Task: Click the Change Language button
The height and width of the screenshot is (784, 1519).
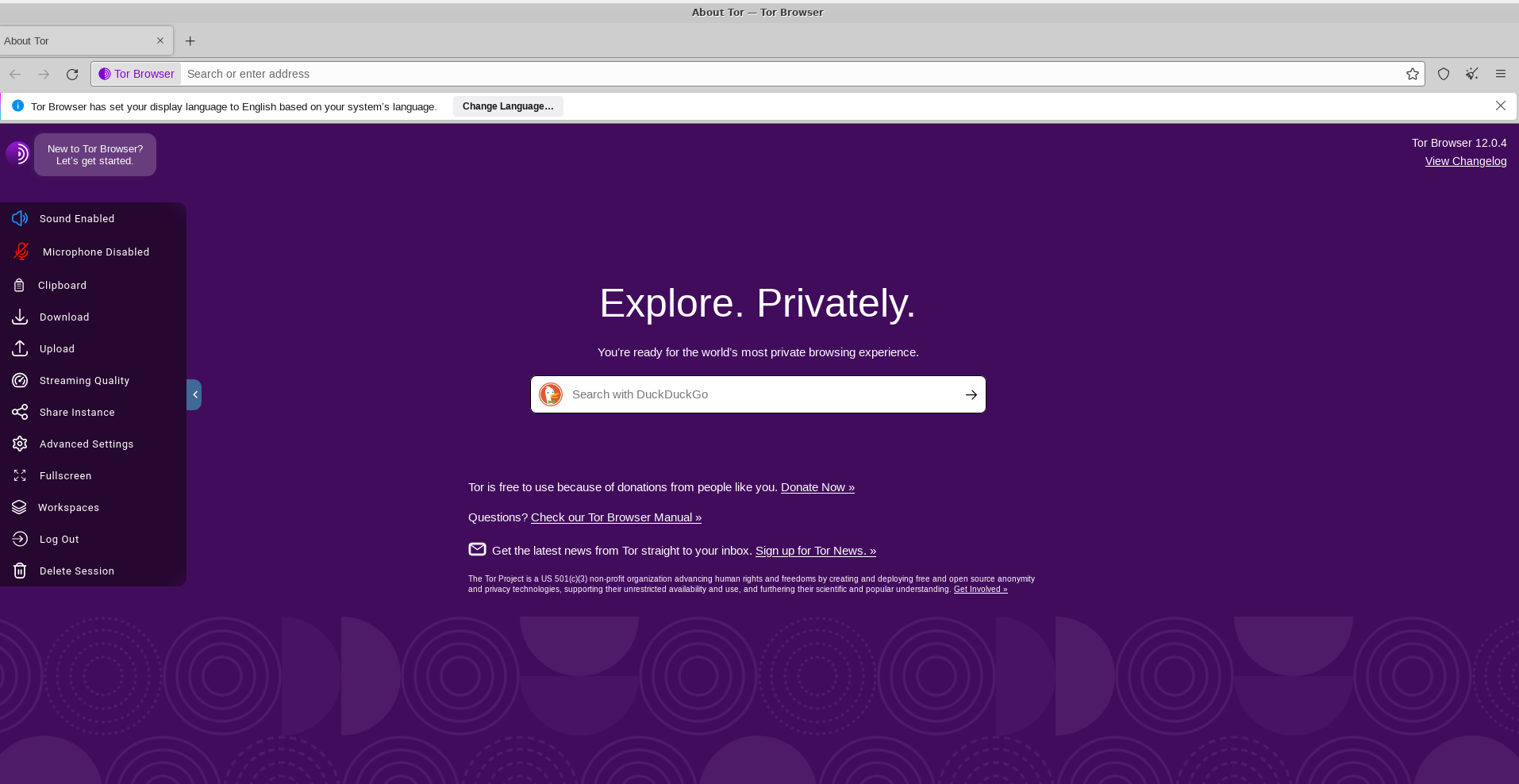Action: pos(508,106)
